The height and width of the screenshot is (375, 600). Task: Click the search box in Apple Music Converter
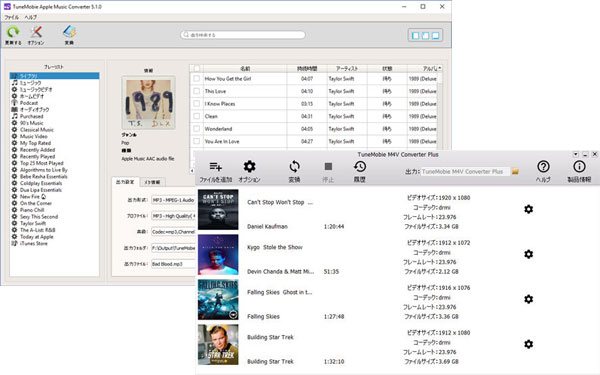pyautogui.click(x=243, y=35)
